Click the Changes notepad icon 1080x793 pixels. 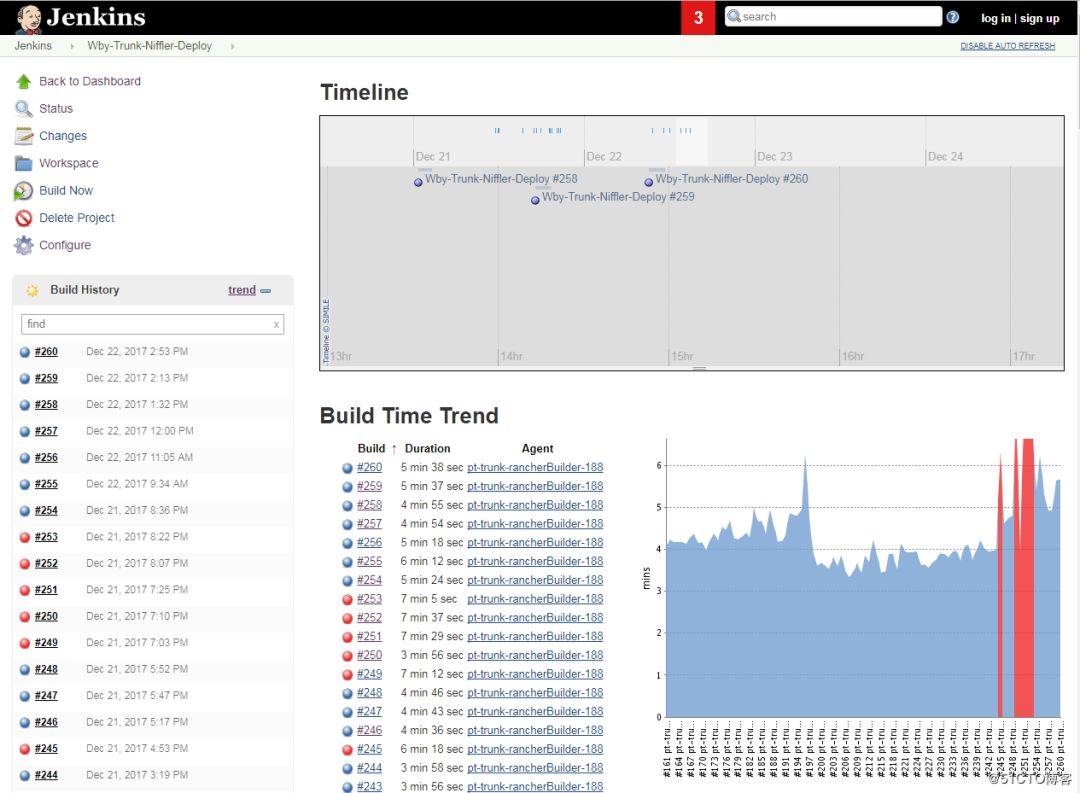pyautogui.click(x=23, y=136)
